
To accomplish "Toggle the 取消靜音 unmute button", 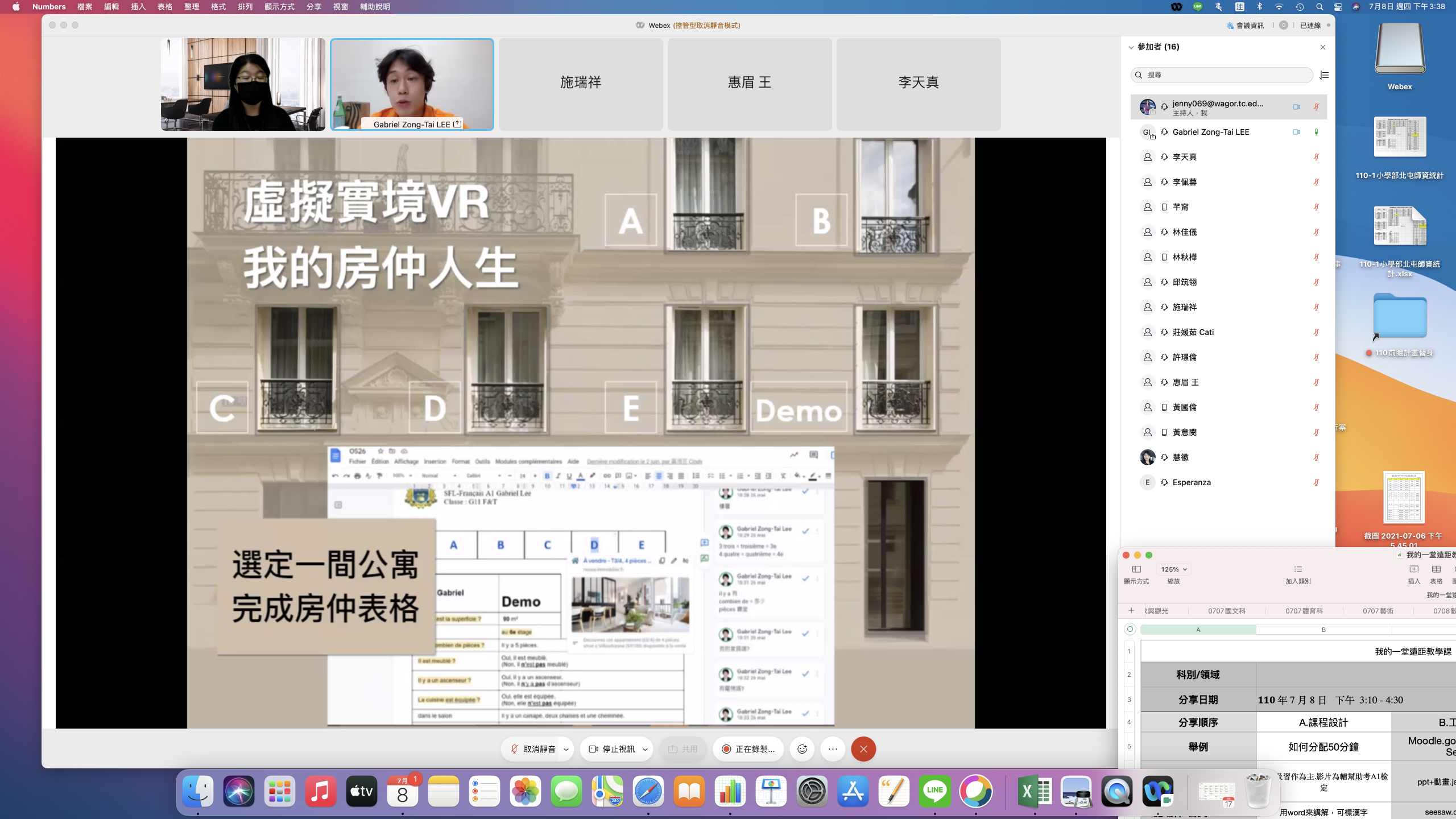I will tap(533, 749).
